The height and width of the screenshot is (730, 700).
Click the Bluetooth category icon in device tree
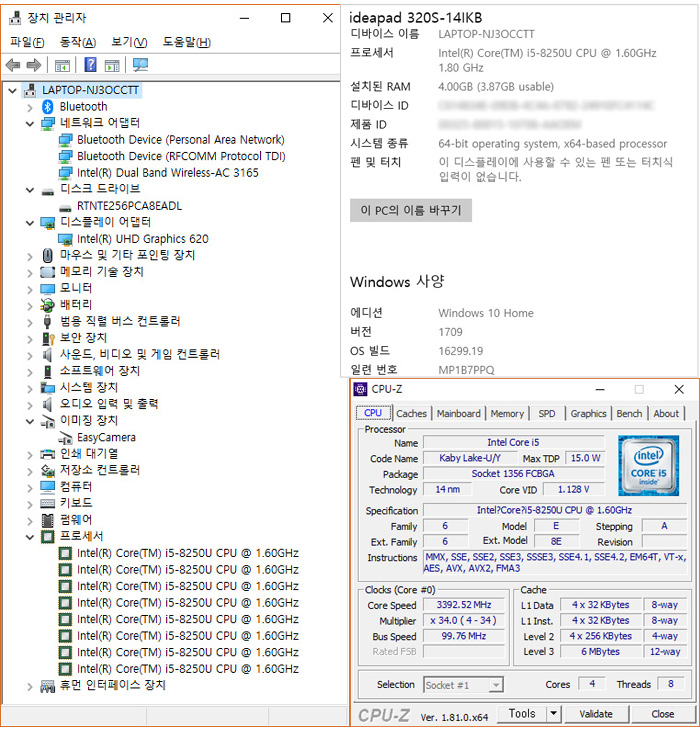click(47, 107)
